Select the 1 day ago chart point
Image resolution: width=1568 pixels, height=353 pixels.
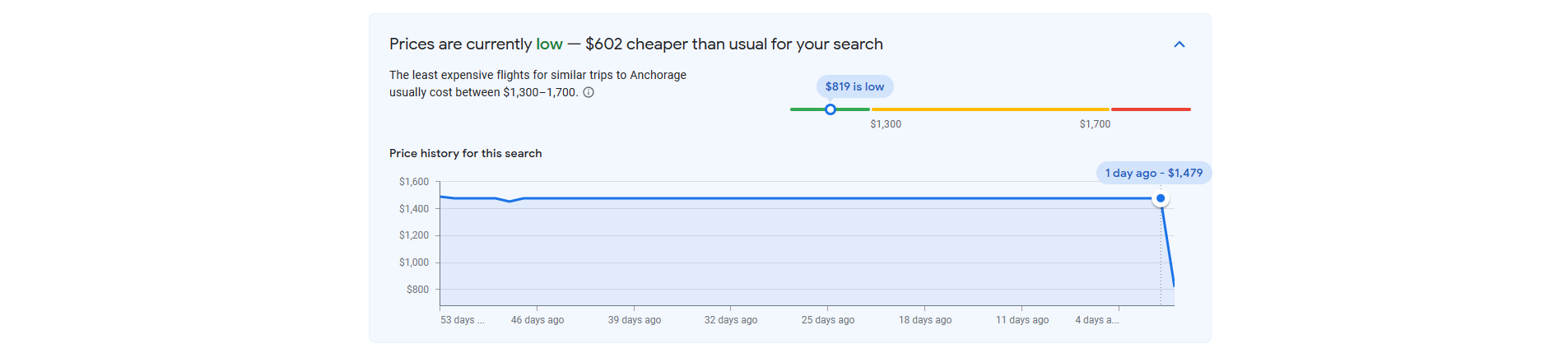pyautogui.click(x=1161, y=198)
